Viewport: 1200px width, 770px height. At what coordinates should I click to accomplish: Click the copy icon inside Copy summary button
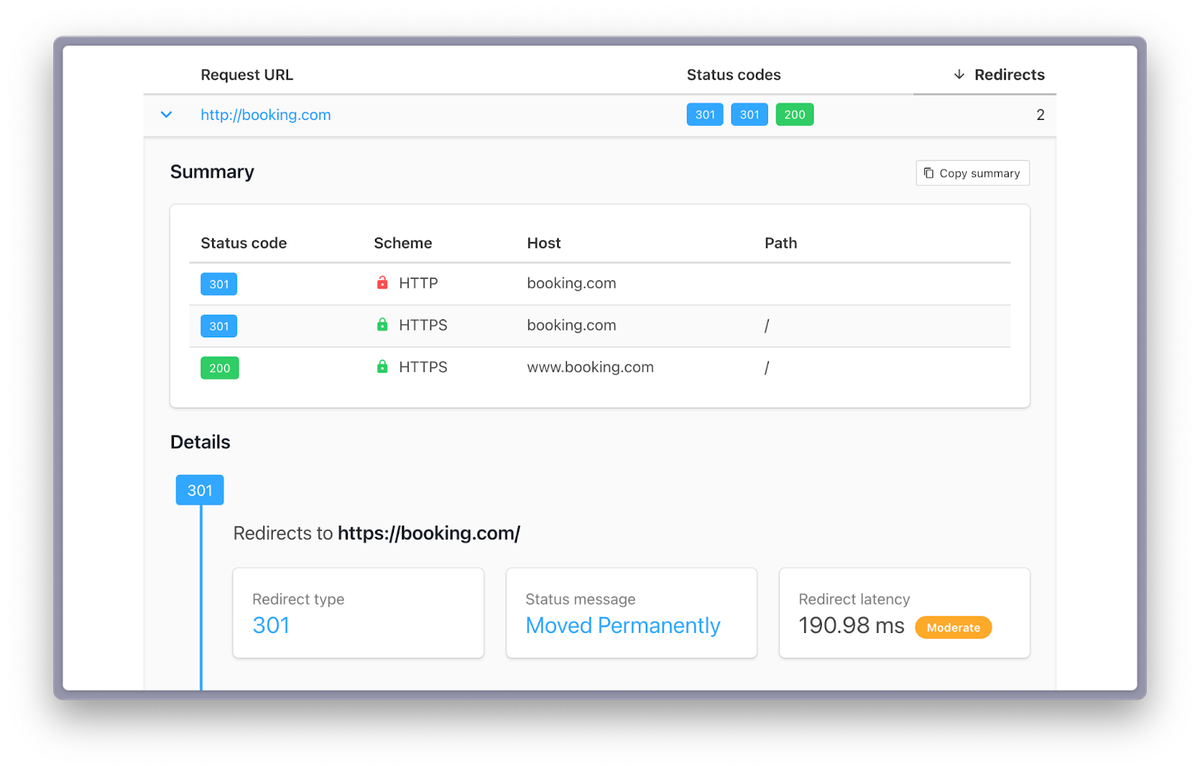point(929,173)
